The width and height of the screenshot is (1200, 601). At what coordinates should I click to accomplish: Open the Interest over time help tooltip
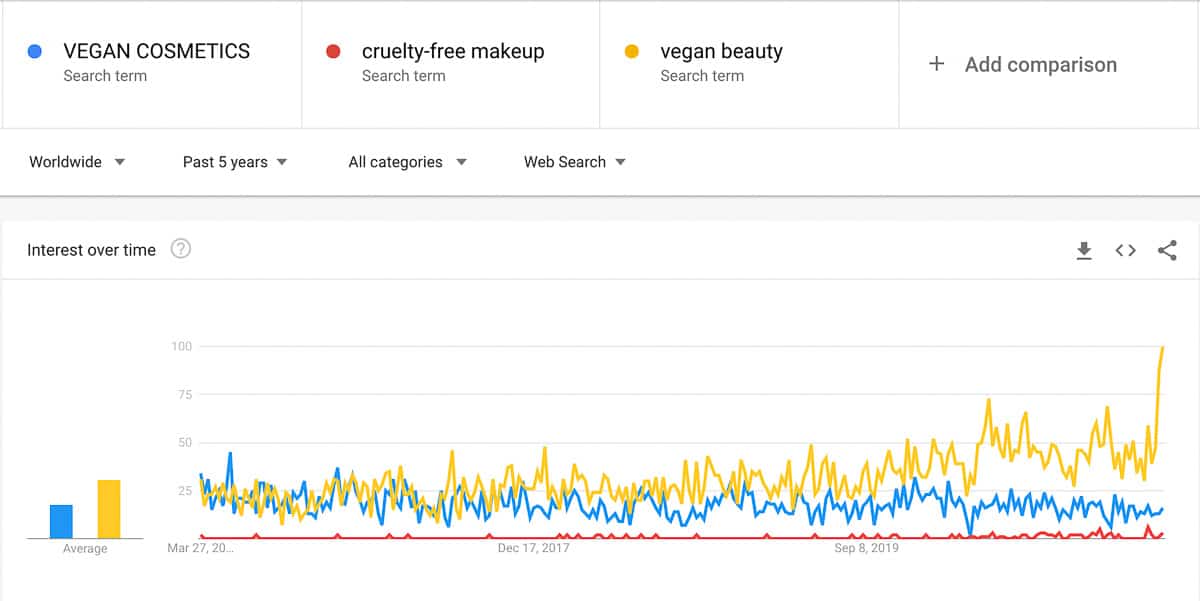point(181,250)
